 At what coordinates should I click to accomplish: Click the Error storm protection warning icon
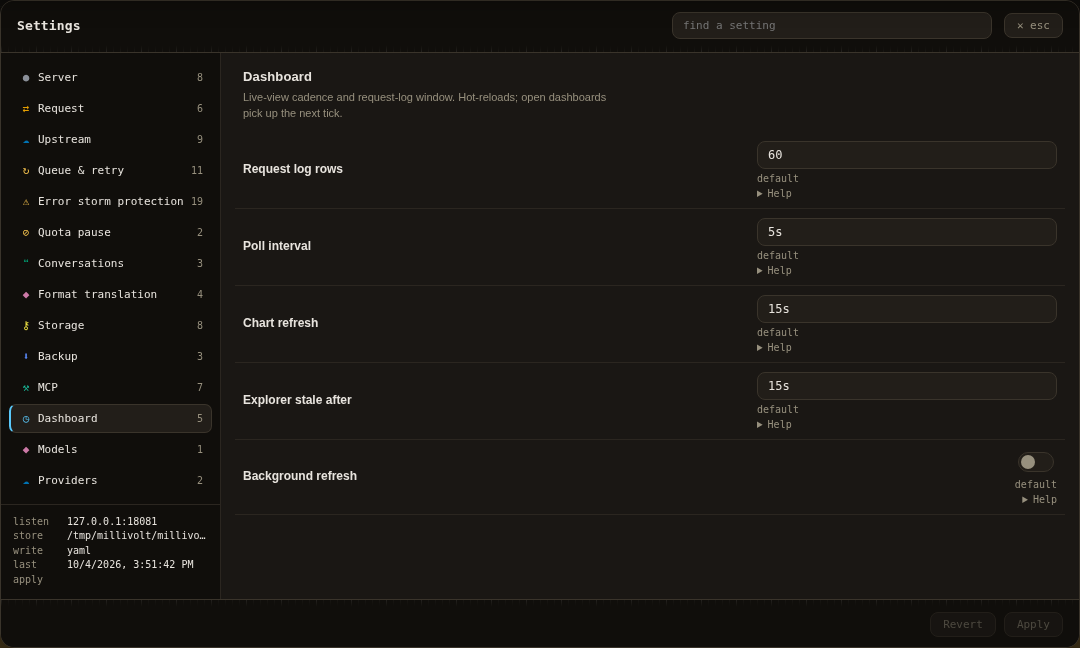pyautogui.click(x=25, y=202)
